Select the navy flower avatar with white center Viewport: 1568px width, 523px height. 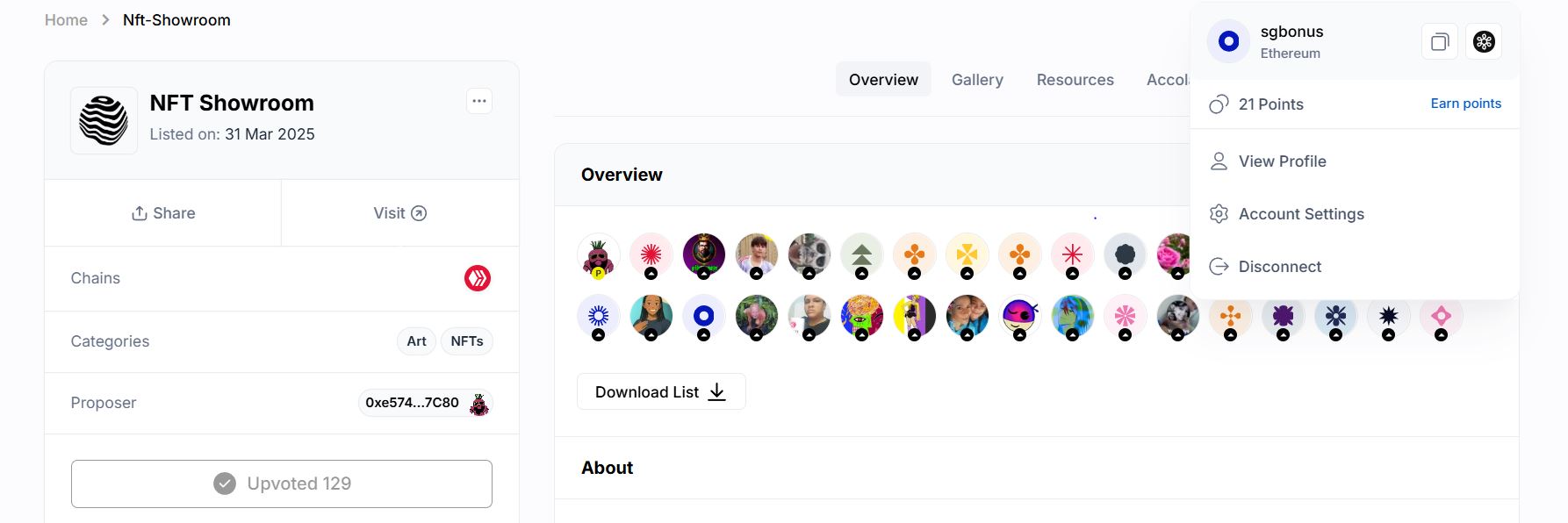pos(1336,317)
